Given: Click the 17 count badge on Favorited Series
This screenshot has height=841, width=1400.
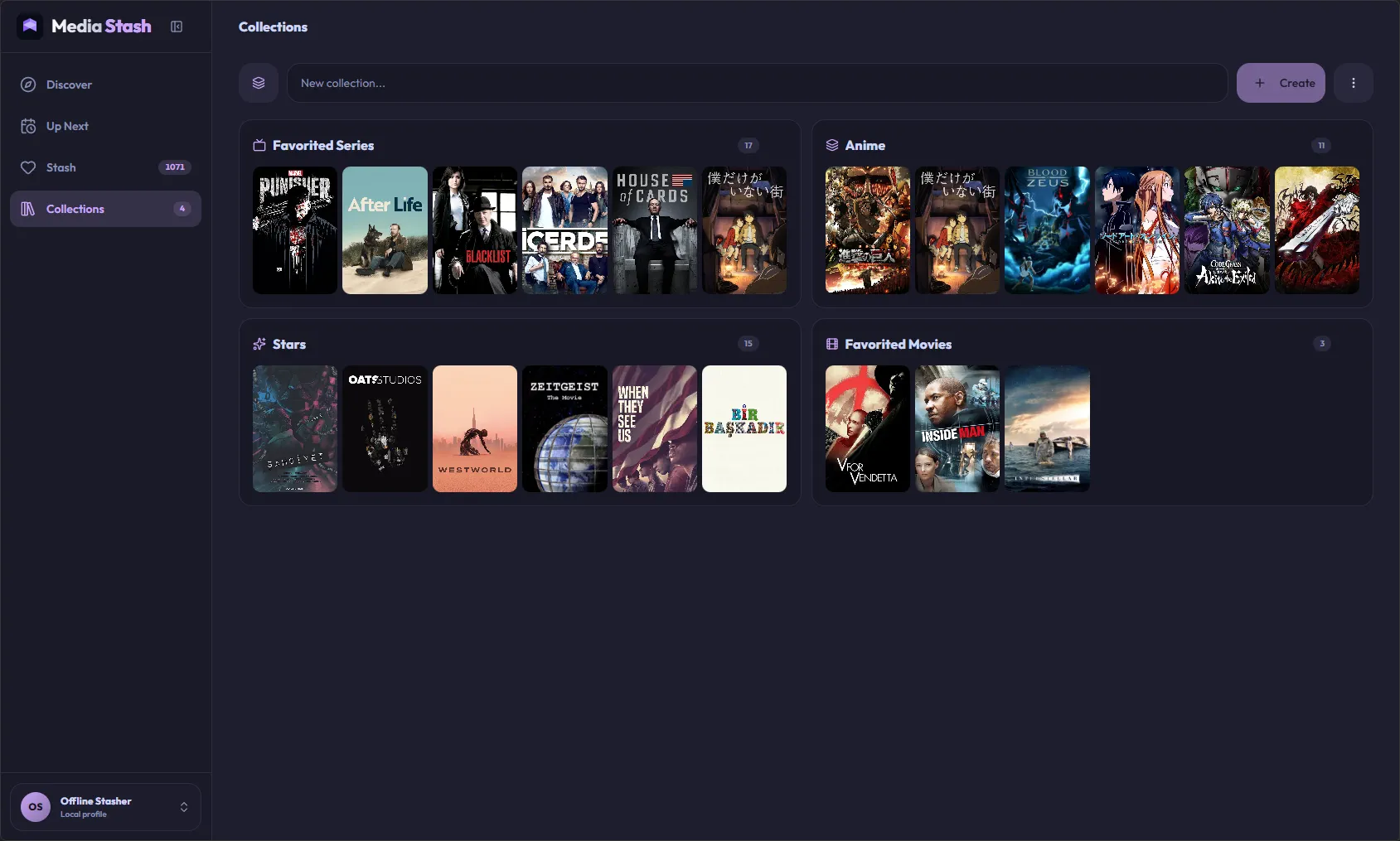Looking at the screenshot, I should (x=748, y=145).
